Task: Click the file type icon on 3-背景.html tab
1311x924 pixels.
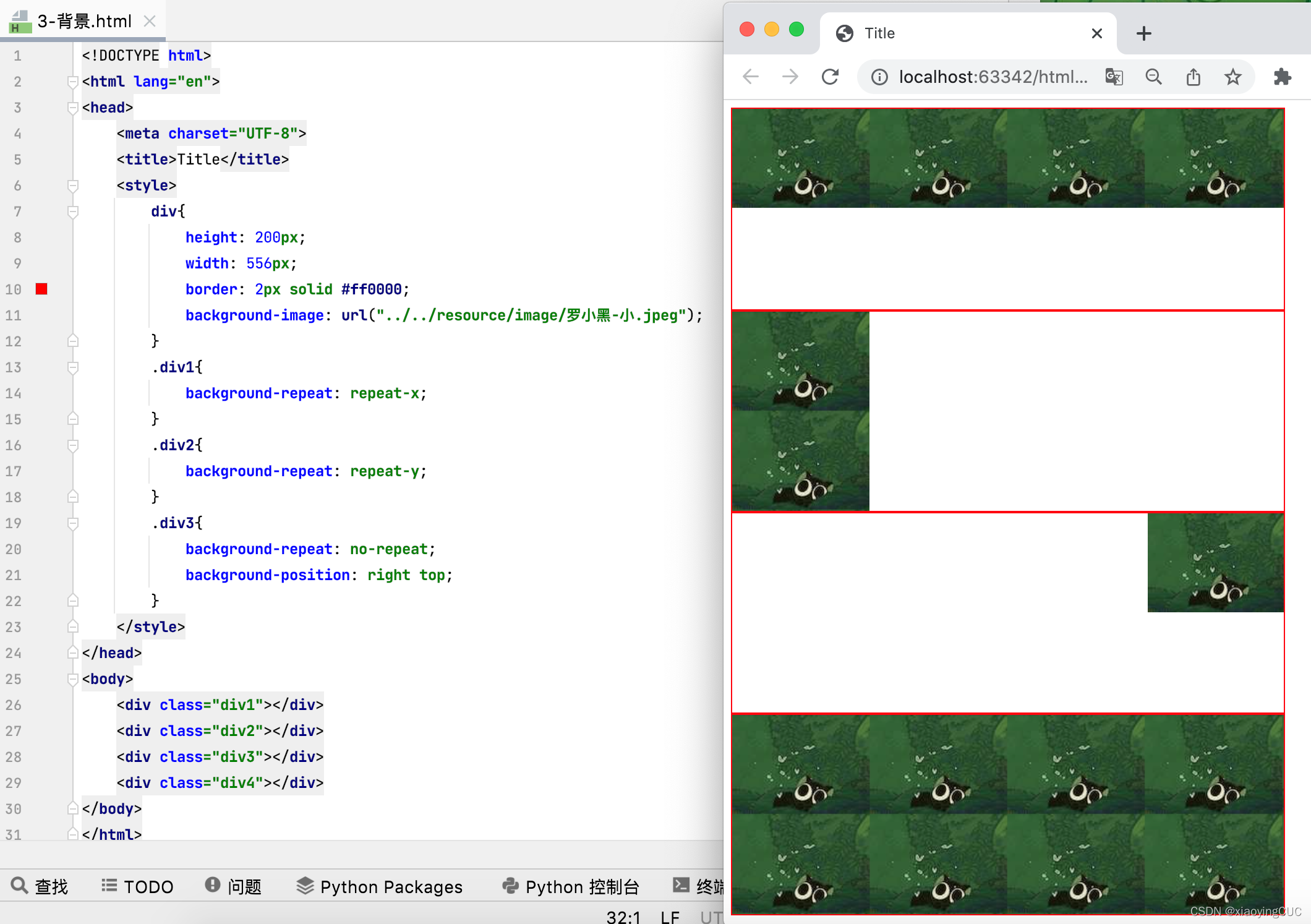Action: click(19, 21)
